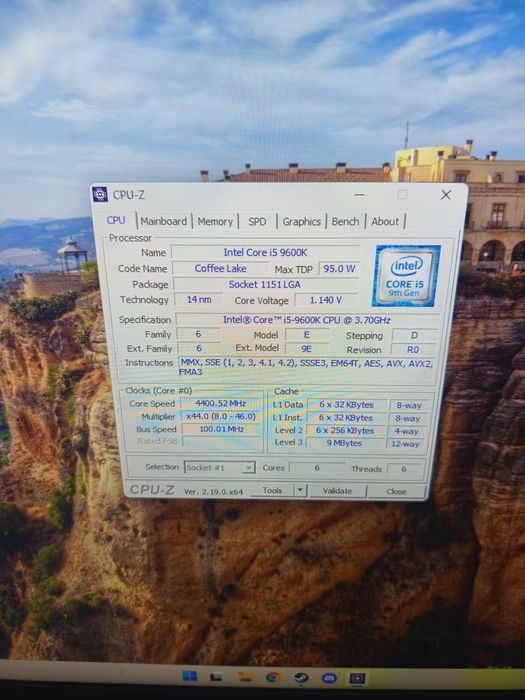
Task: Click the Validate button
Action: pos(338,491)
